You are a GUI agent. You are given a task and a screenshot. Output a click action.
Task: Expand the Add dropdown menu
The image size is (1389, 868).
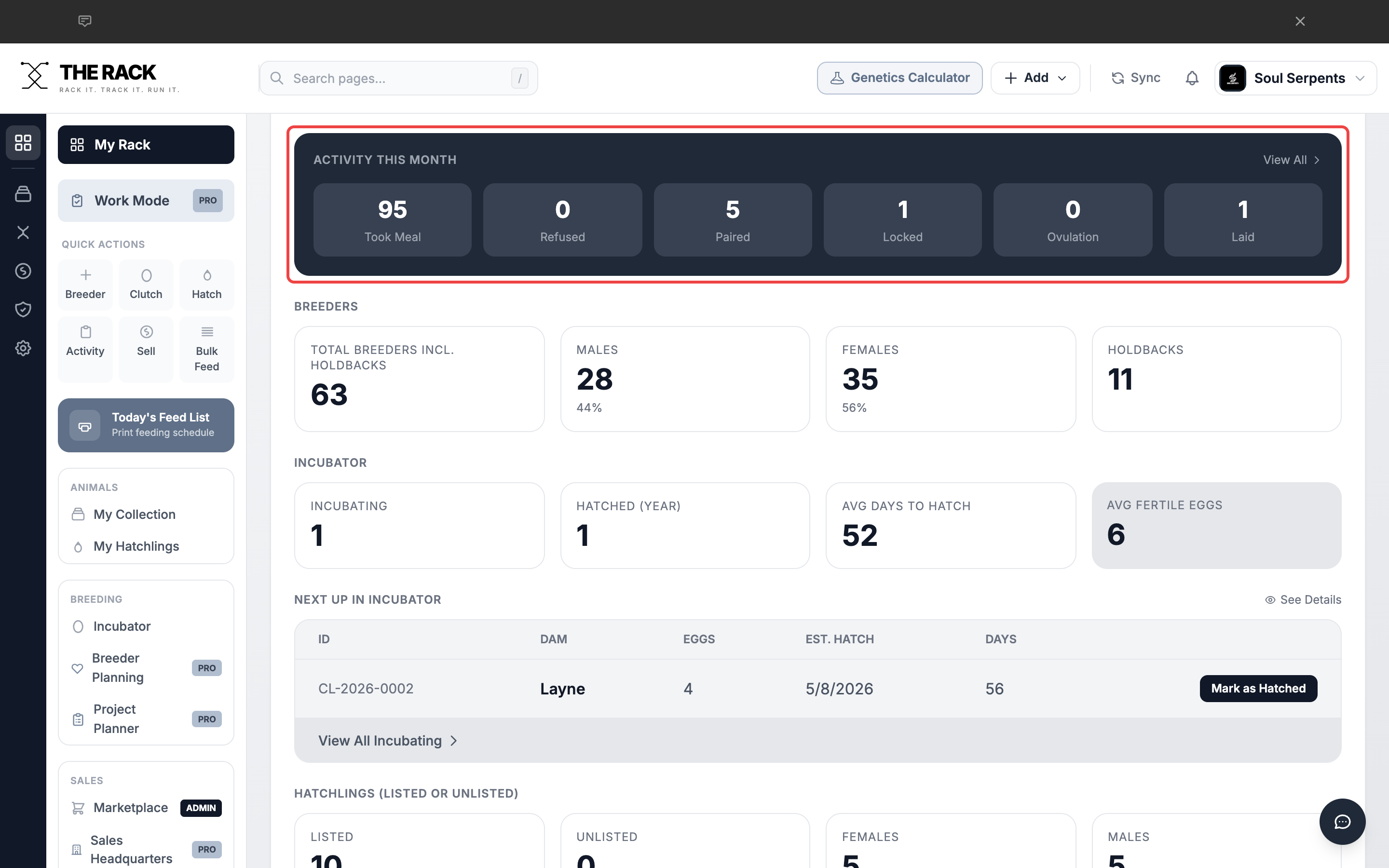pyautogui.click(x=1035, y=78)
